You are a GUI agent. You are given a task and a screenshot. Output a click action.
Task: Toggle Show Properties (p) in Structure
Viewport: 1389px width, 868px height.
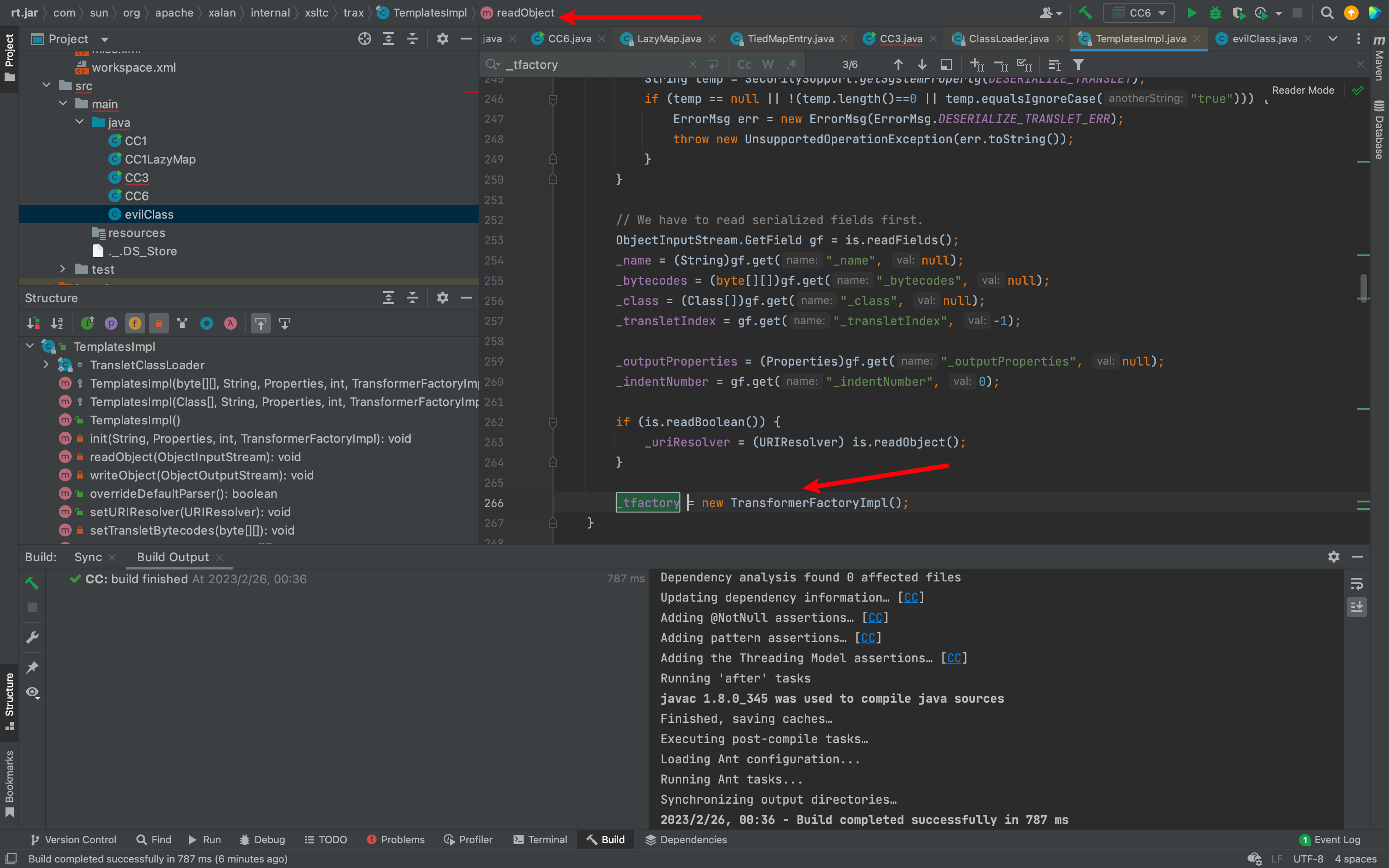(111, 323)
